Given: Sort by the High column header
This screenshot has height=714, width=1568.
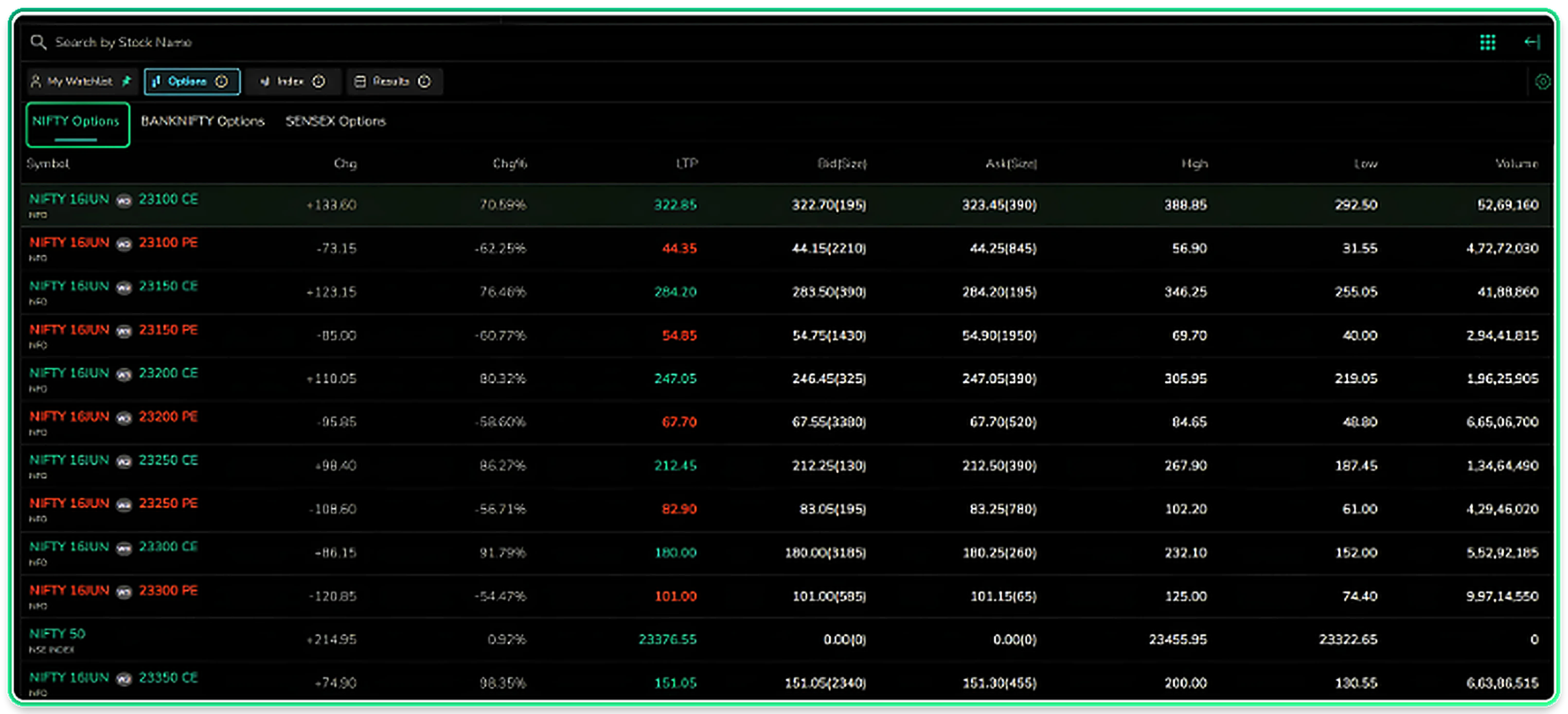Looking at the screenshot, I should (1194, 164).
